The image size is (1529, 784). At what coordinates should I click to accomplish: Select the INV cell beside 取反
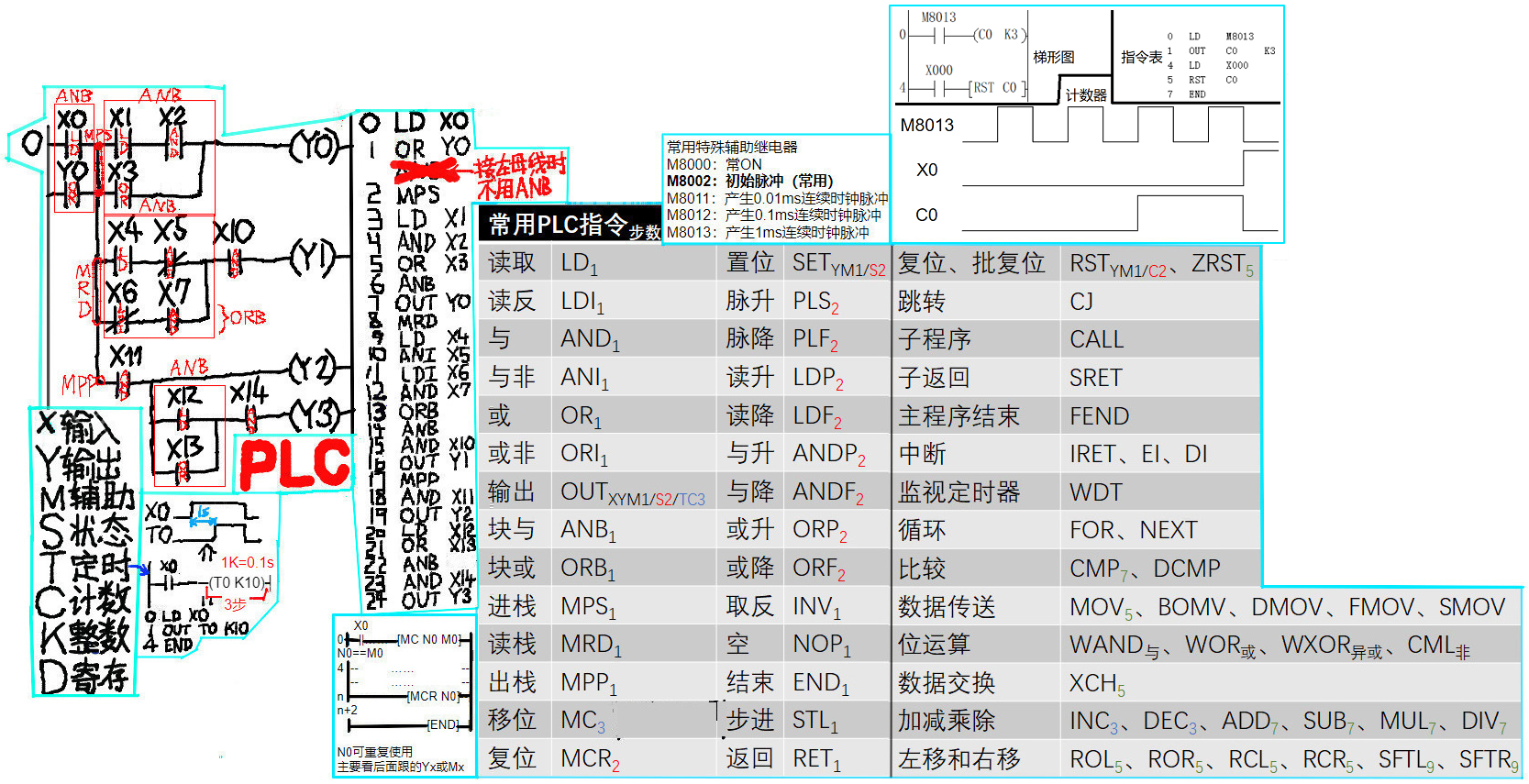click(x=837, y=606)
